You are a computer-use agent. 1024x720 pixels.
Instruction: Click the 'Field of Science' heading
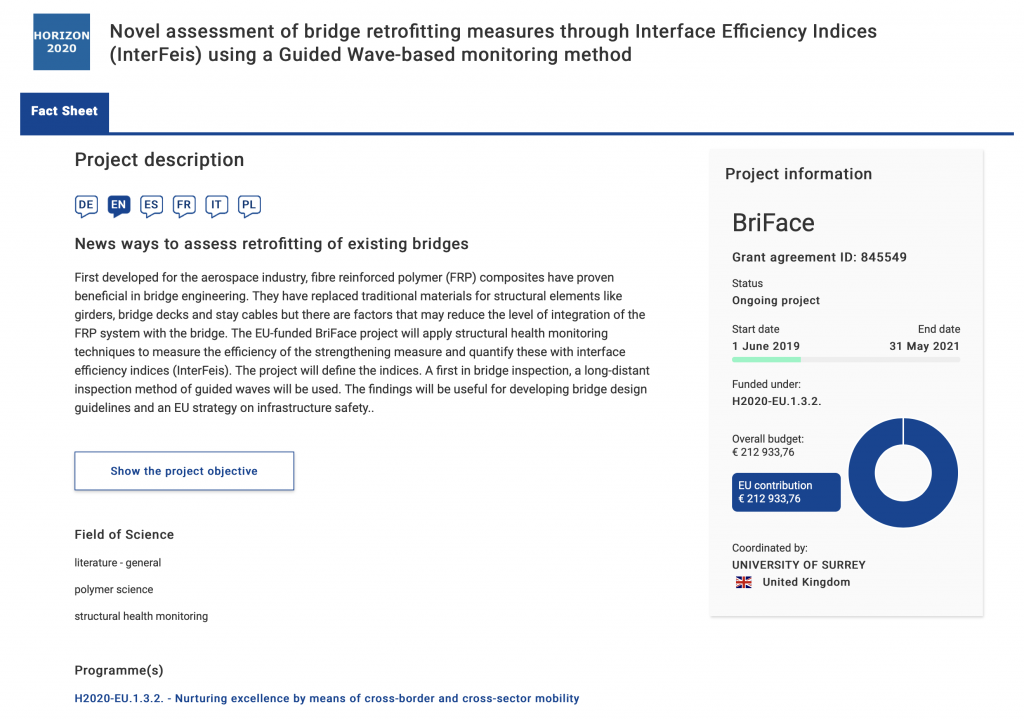click(124, 534)
